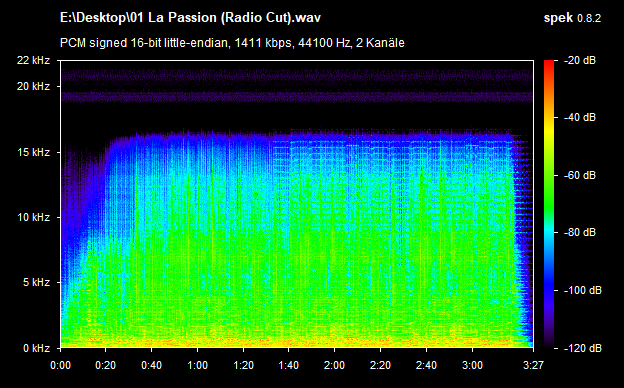
Task: Click the 3:00 time axis marker
Action: click(472, 365)
